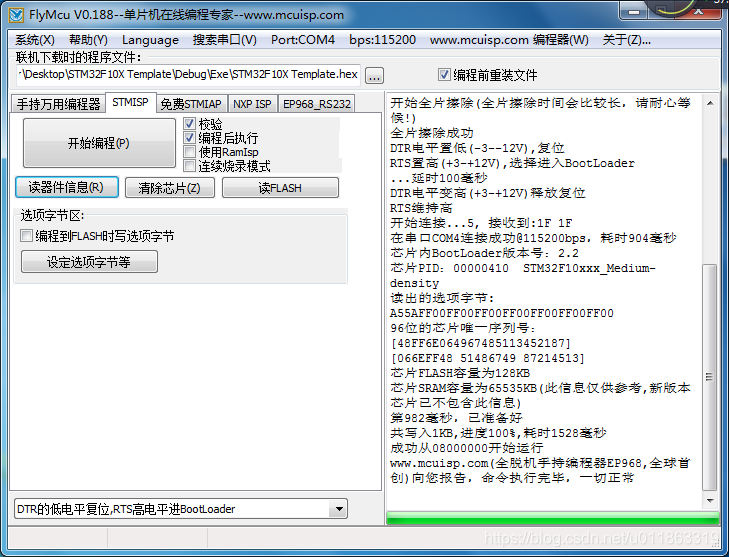The image size is (729, 557).
Task: Click the green progress bar
Action: coord(552,517)
